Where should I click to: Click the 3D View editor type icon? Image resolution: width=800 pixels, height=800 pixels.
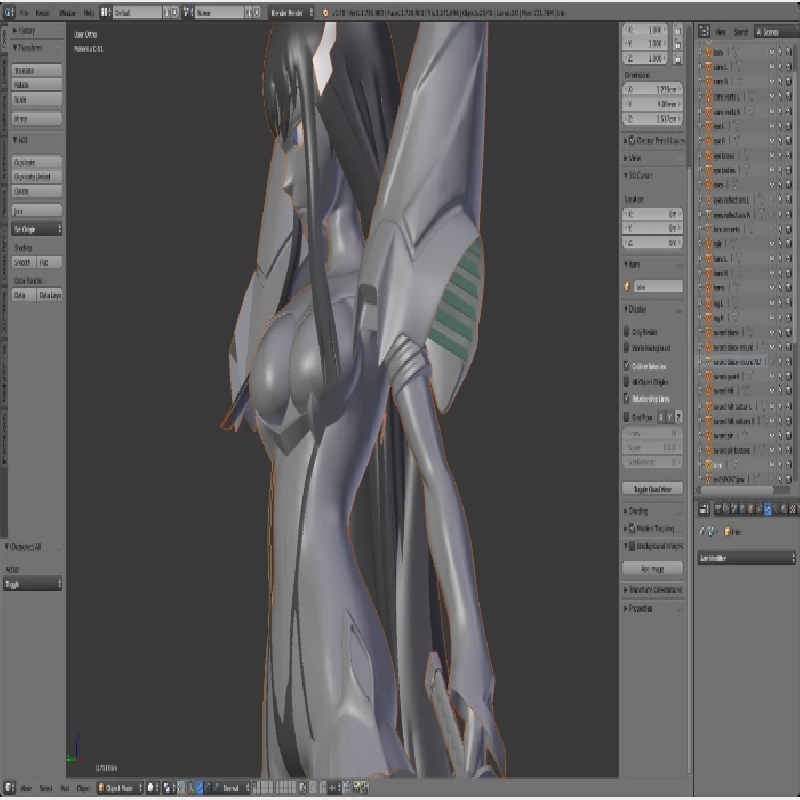pos(8,787)
